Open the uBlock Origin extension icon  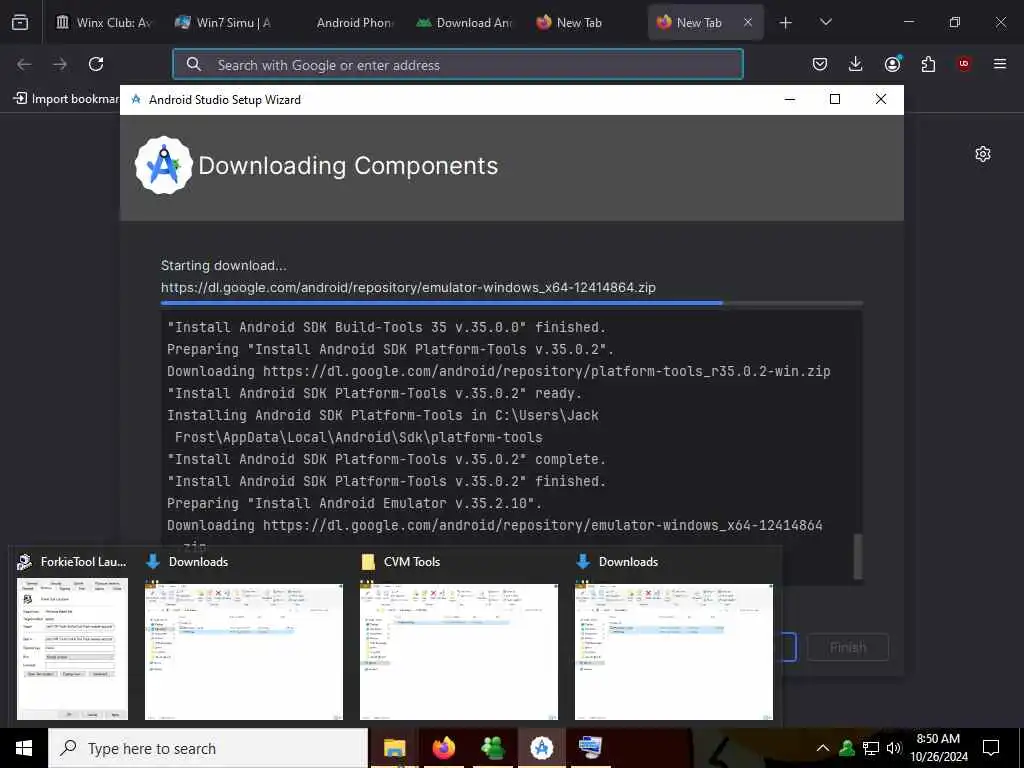click(964, 64)
